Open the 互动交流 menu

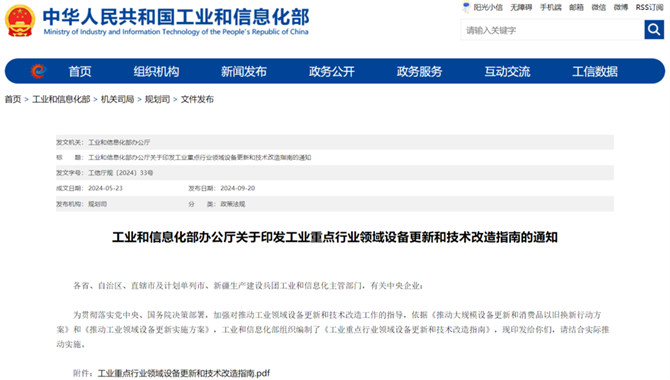(507, 71)
